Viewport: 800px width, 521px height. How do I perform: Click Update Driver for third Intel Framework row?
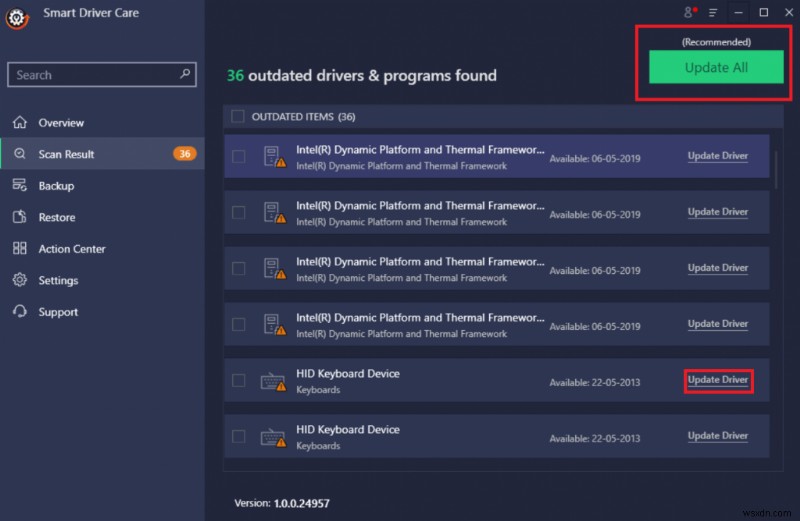(x=717, y=268)
